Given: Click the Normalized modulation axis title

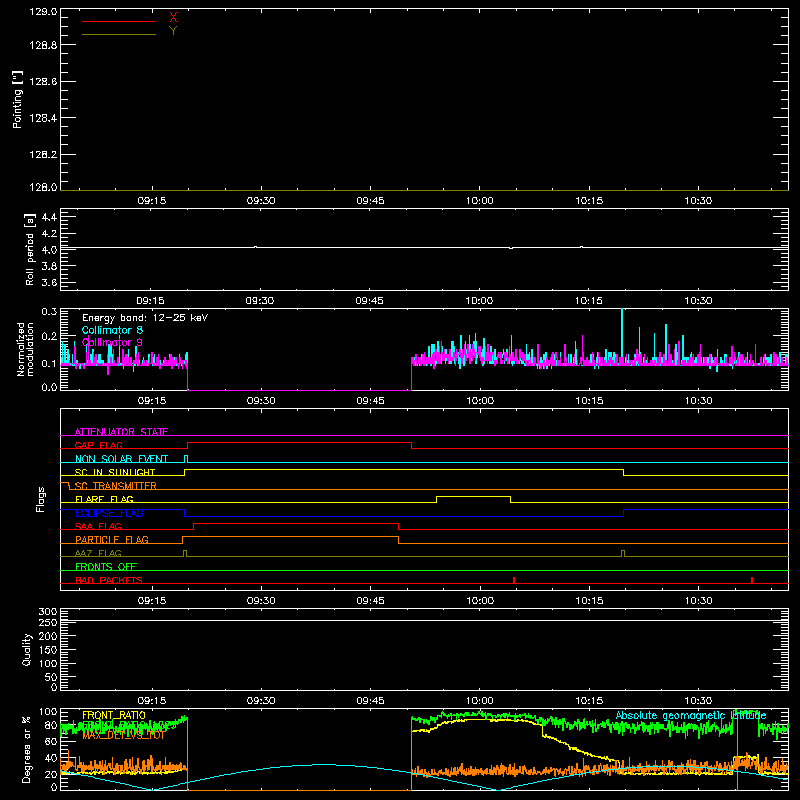Looking at the screenshot, I should 25,349.
